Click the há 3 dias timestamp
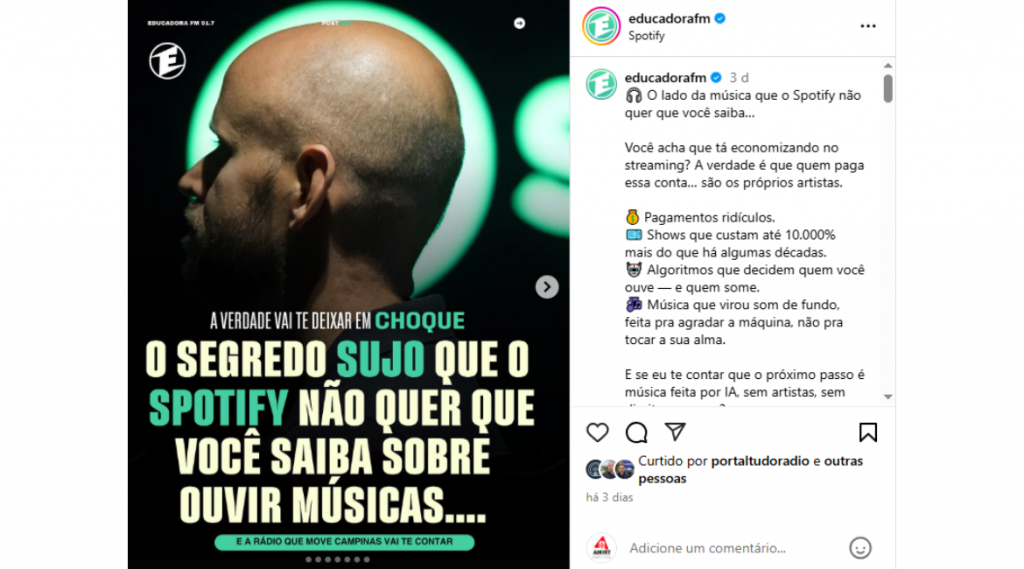Viewport: 1024px width, 569px height. click(609, 497)
